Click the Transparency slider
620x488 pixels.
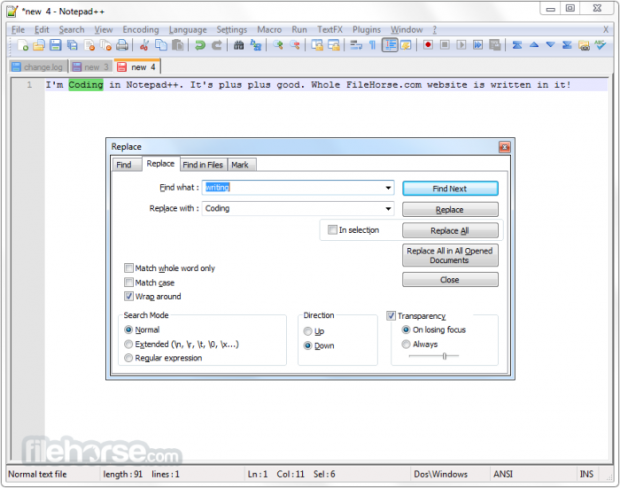[438, 355]
